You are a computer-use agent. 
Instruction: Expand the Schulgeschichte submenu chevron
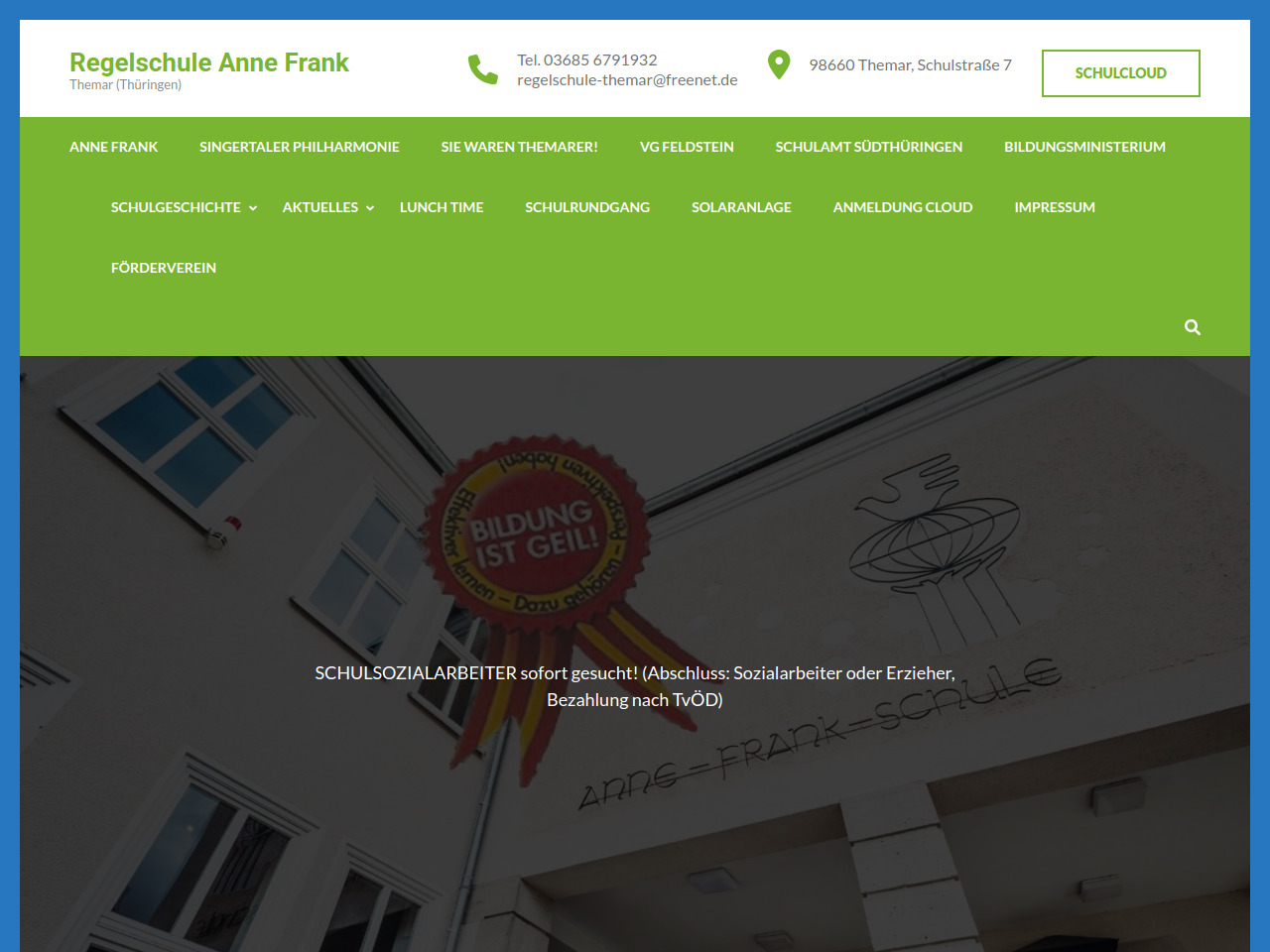(253, 208)
